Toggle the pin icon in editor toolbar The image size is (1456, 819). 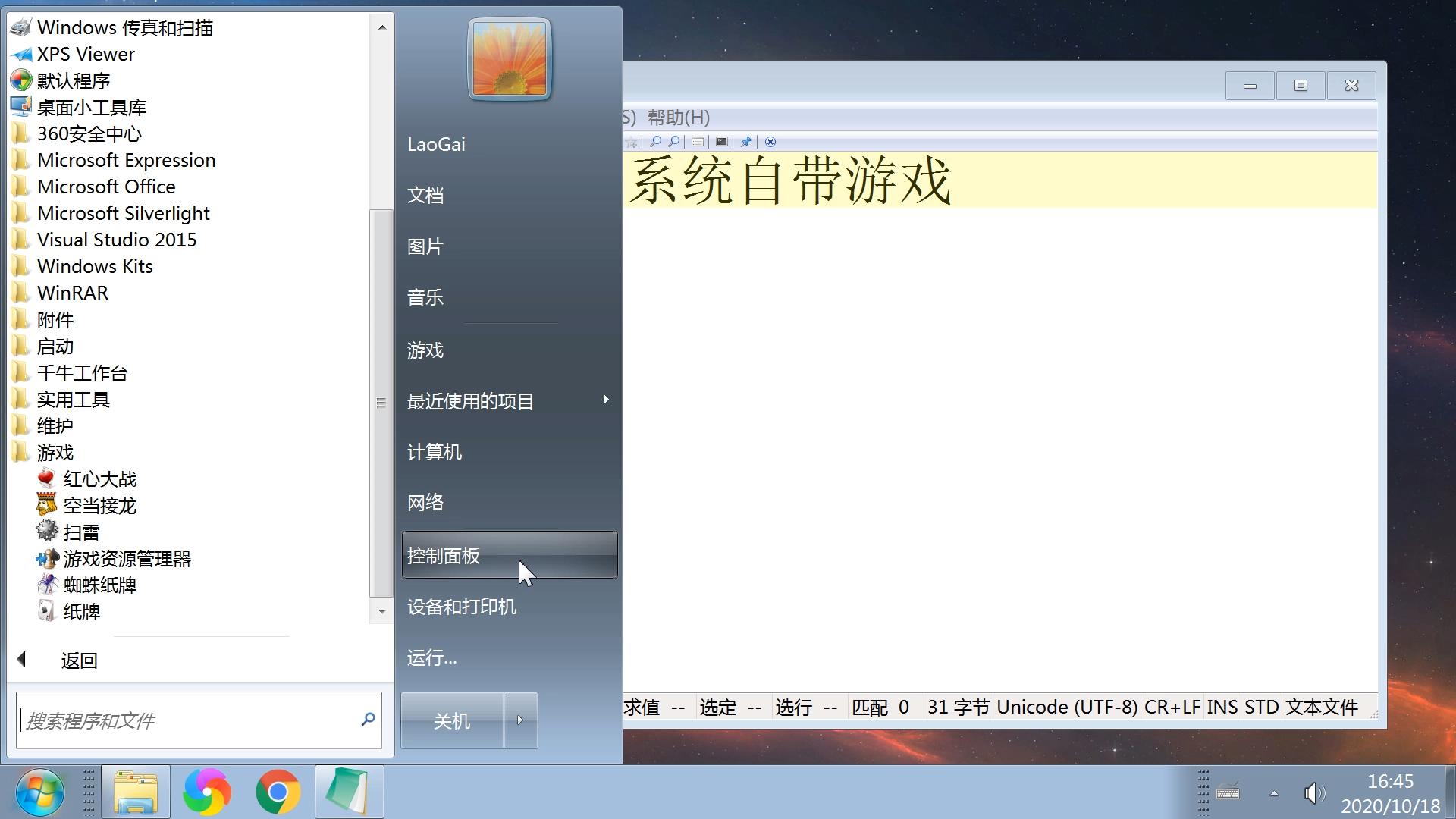745,142
